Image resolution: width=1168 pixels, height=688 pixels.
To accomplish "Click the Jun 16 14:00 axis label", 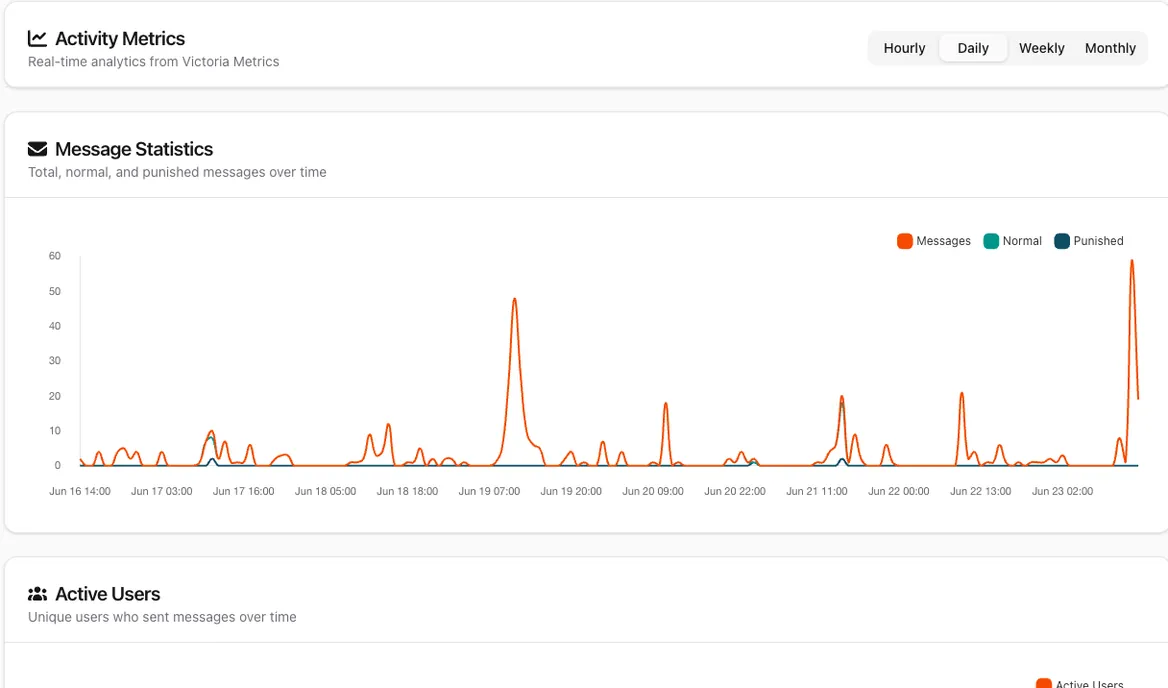I will coord(80,491).
